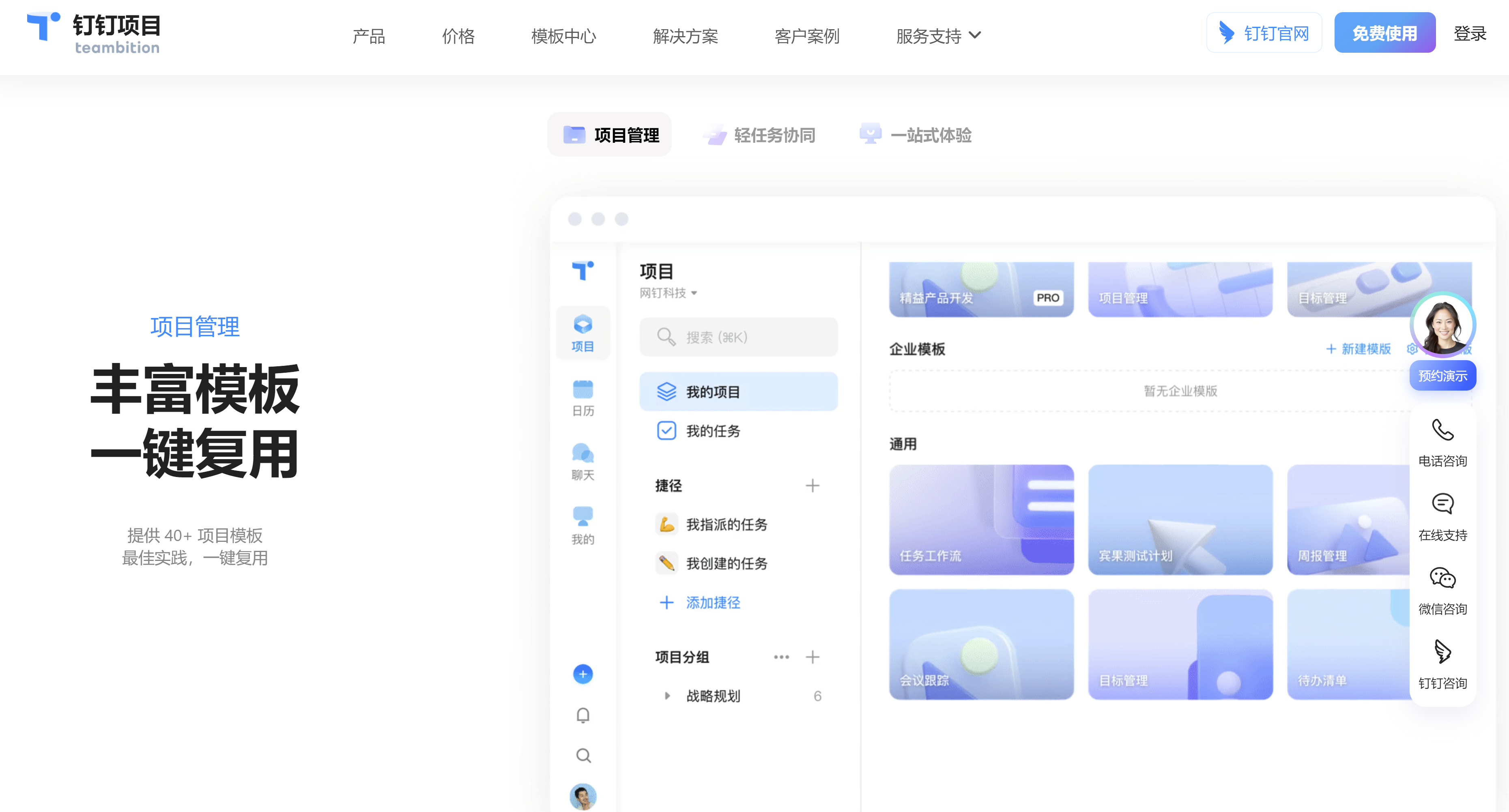Expand the 服务支持 dropdown menu
This screenshot has height=812, width=1509.
[x=938, y=36]
